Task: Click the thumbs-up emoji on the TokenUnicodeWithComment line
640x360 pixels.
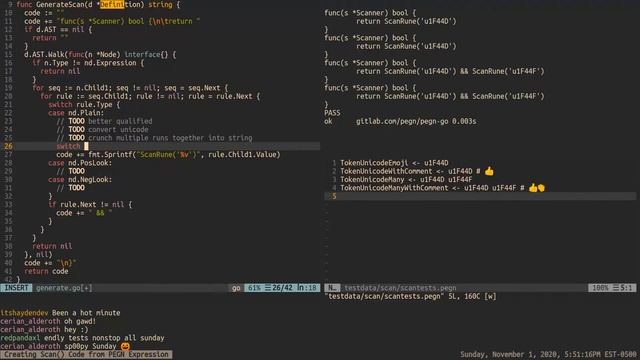Action: pyautogui.click(x=489, y=171)
